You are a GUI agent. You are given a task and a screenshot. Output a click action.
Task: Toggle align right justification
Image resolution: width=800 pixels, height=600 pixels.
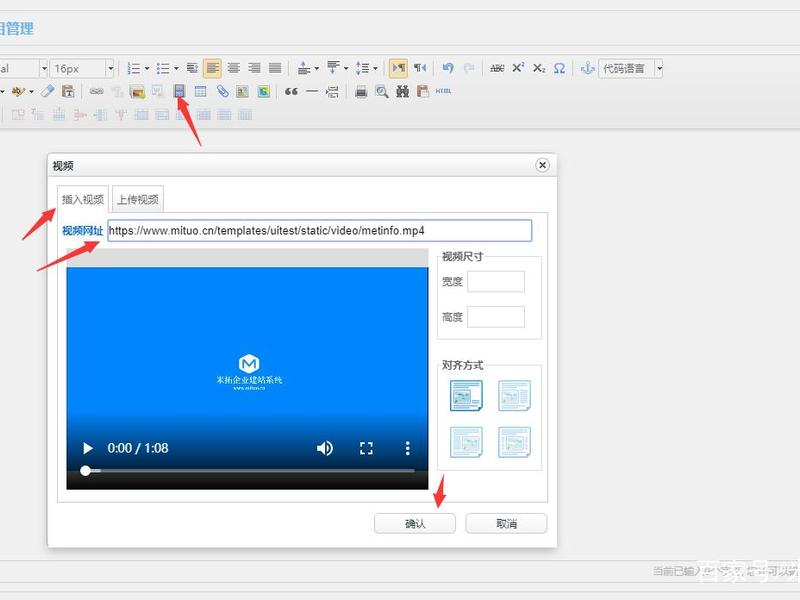coord(254,68)
